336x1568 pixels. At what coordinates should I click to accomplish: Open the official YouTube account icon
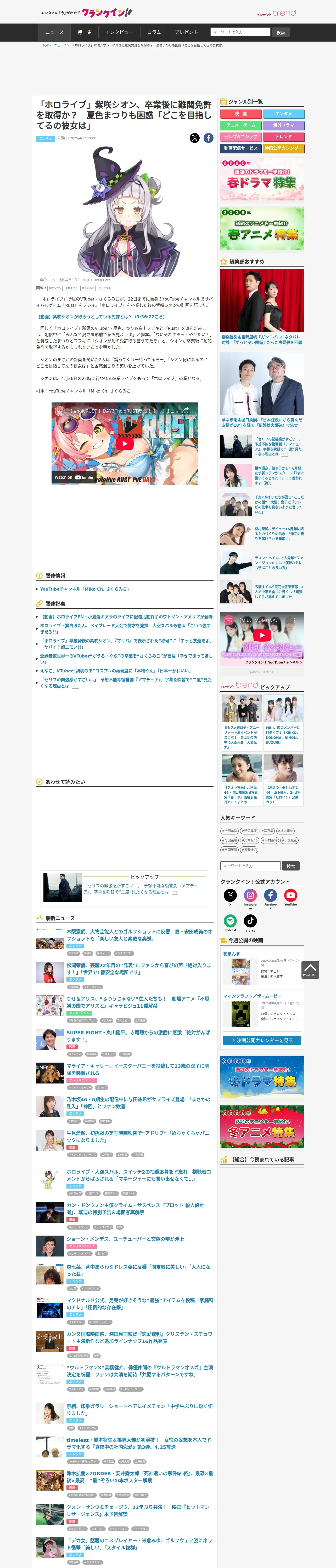pyautogui.click(x=290, y=895)
